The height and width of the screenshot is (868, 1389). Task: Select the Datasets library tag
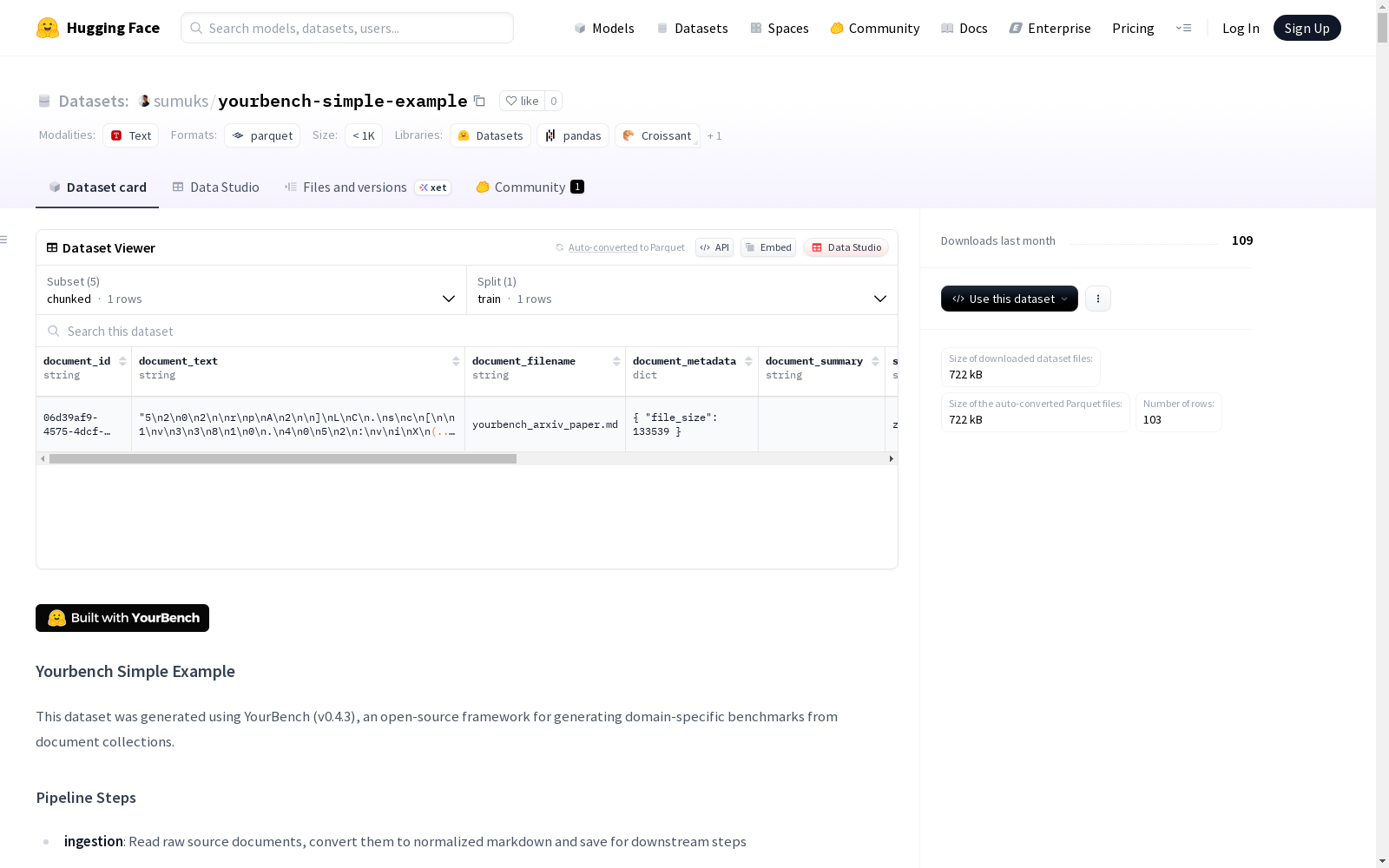point(490,135)
